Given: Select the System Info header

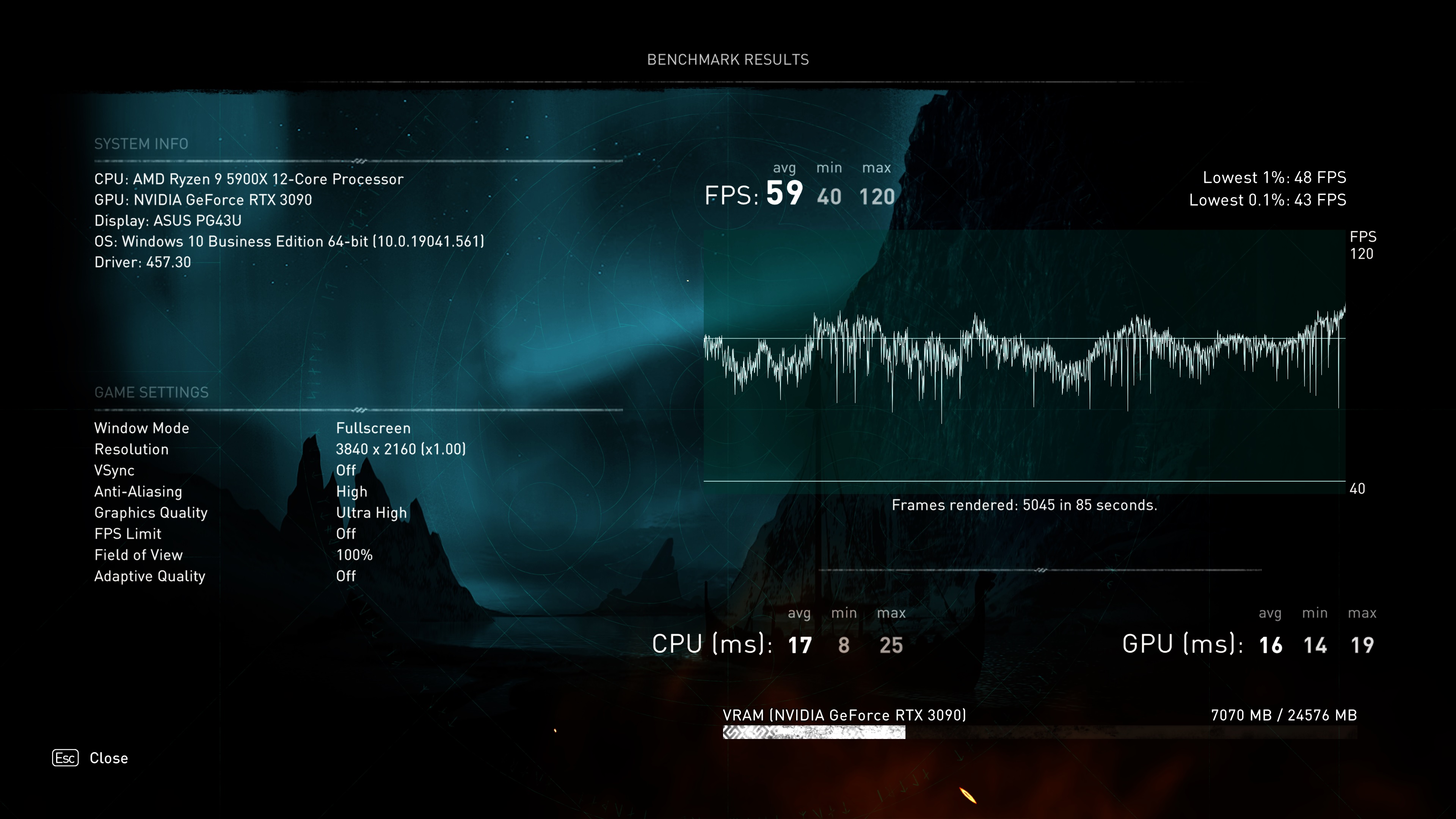Looking at the screenshot, I should click(141, 144).
